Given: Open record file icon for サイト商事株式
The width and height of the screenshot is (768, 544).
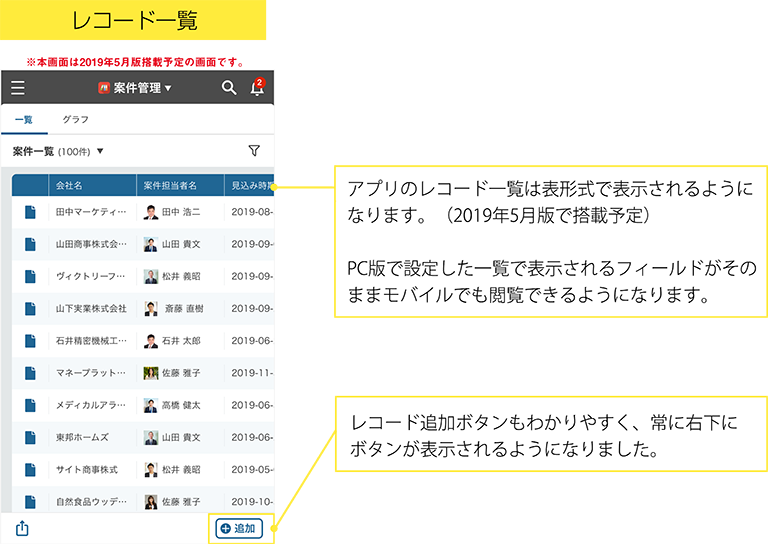Looking at the screenshot, I should pyautogui.click(x=30, y=470).
